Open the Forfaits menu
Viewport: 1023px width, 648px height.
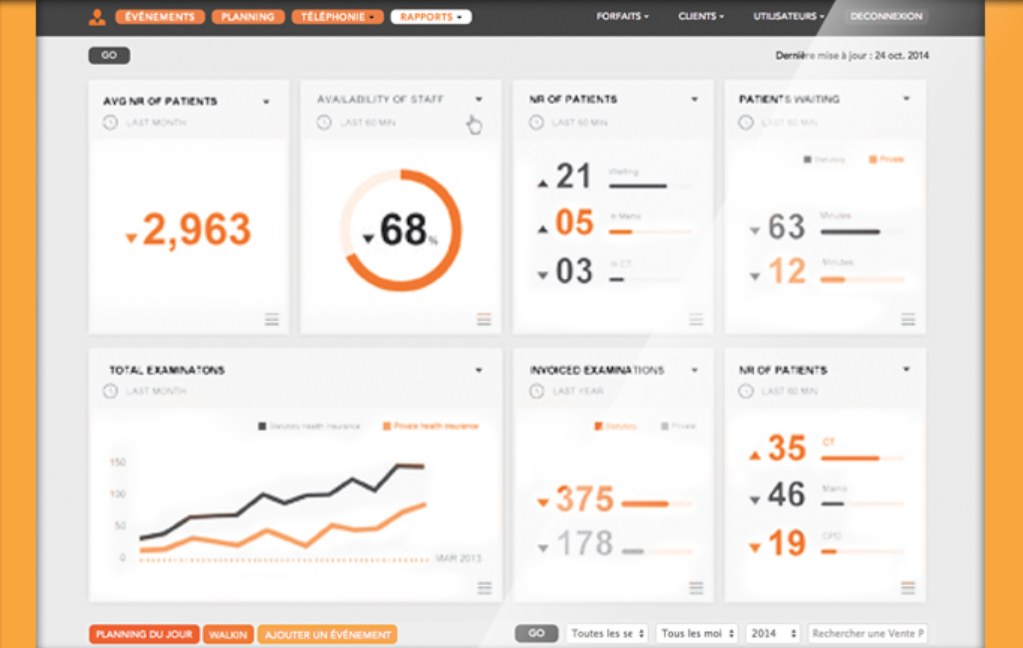click(622, 17)
